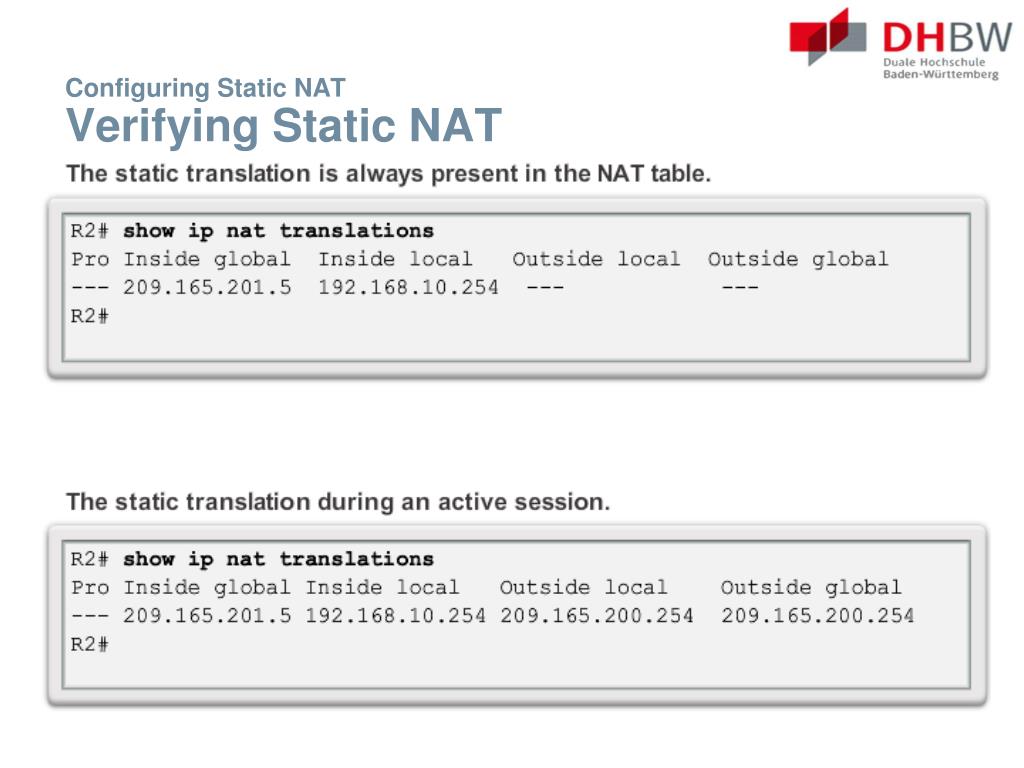Click the final R2# prompt in first terminal box
The height and width of the screenshot is (768, 1024).
[90, 316]
